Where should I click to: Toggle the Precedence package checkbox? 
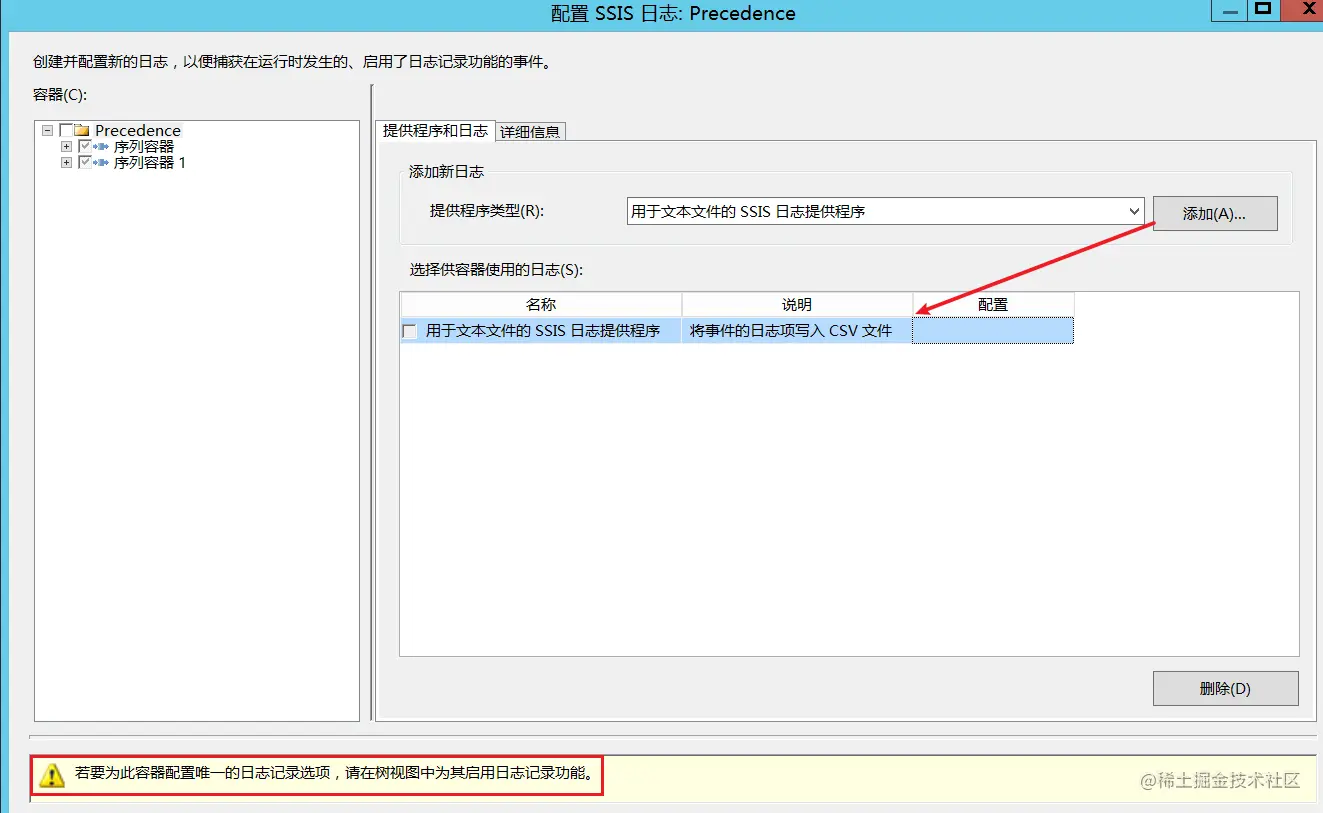(66, 130)
